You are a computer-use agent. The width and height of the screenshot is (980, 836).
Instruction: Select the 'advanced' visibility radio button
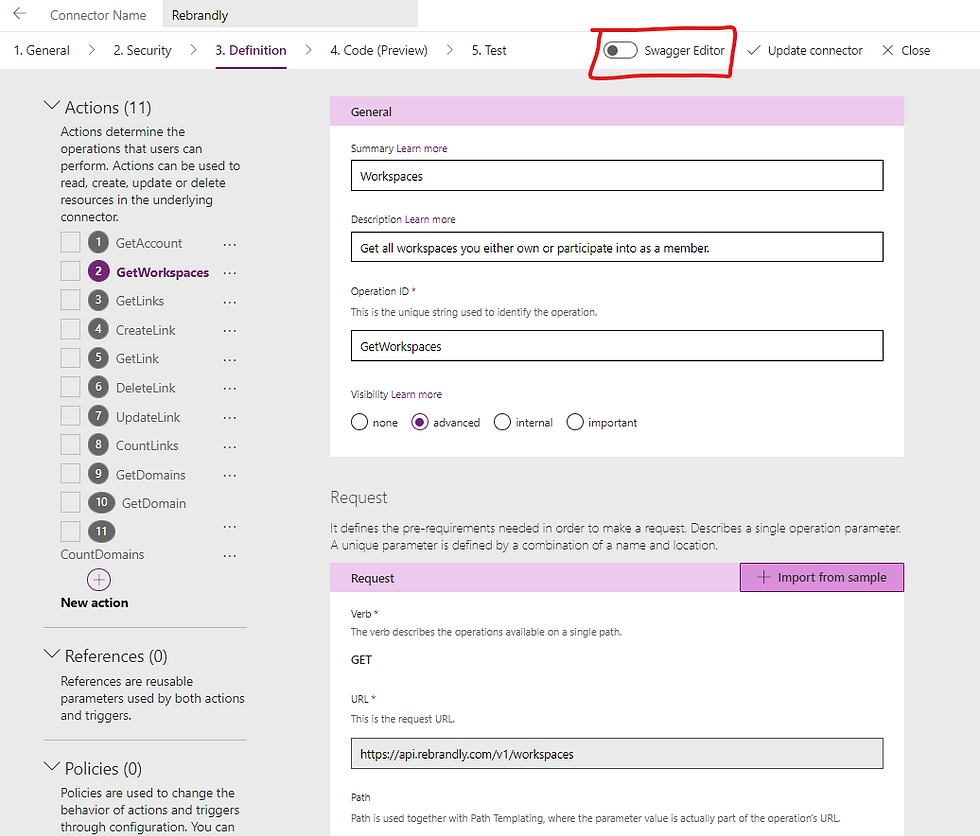click(420, 422)
